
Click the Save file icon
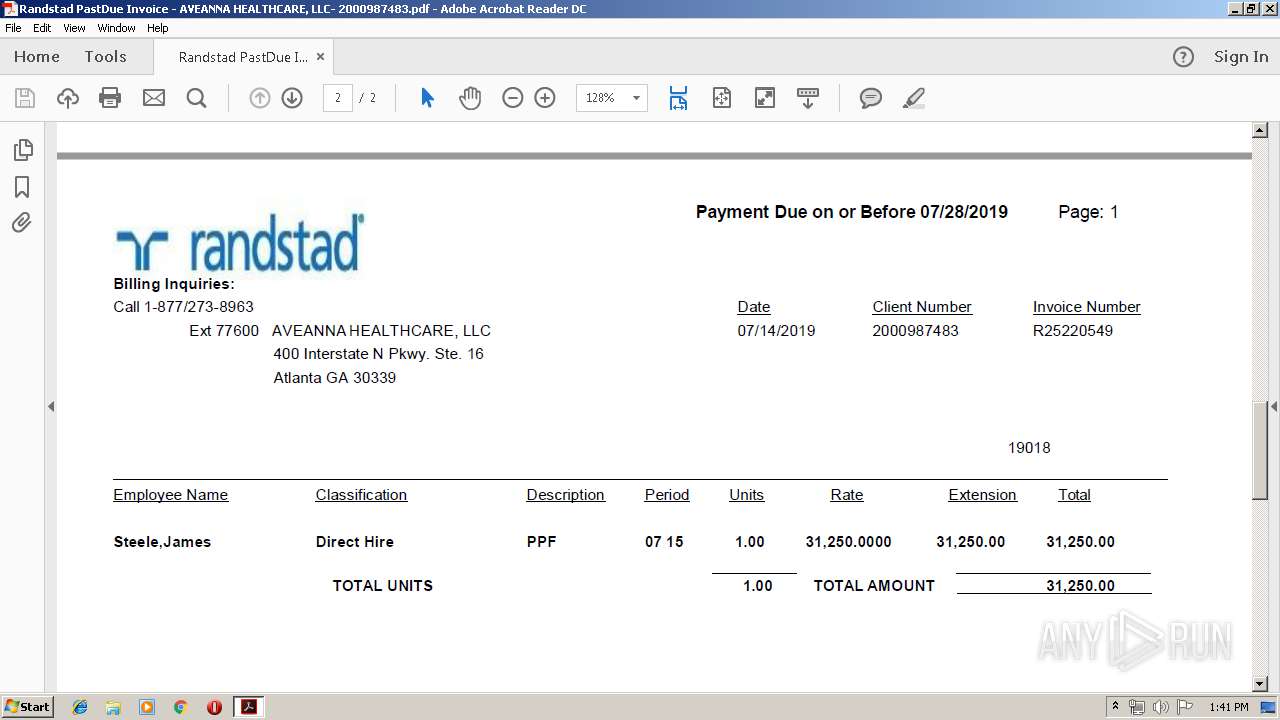(25, 98)
